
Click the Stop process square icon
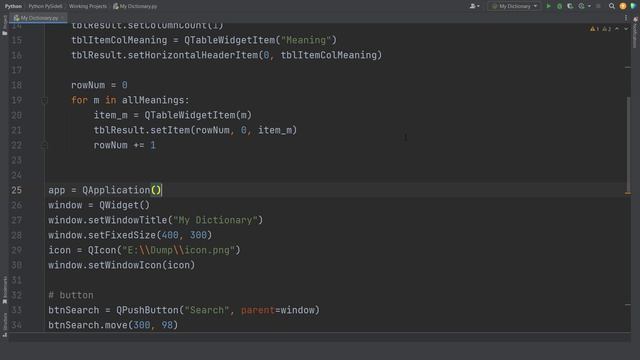coord(598,6)
